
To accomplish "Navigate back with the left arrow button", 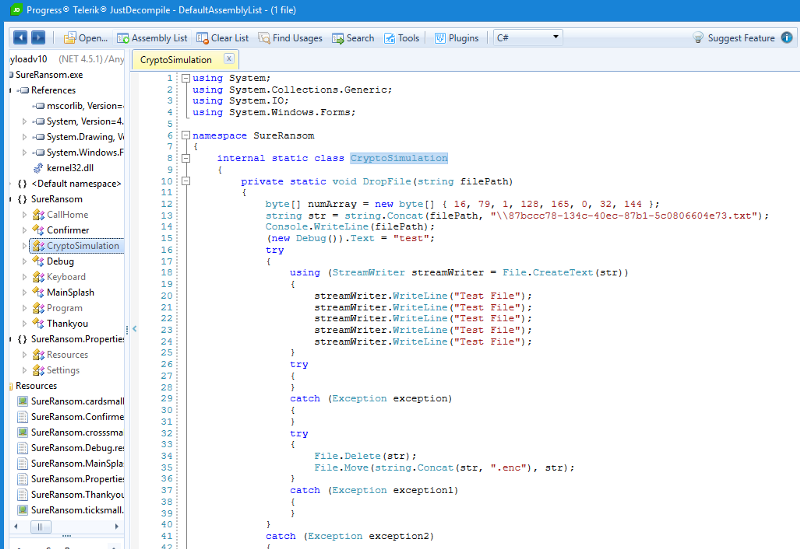I will click(x=20, y=37).
